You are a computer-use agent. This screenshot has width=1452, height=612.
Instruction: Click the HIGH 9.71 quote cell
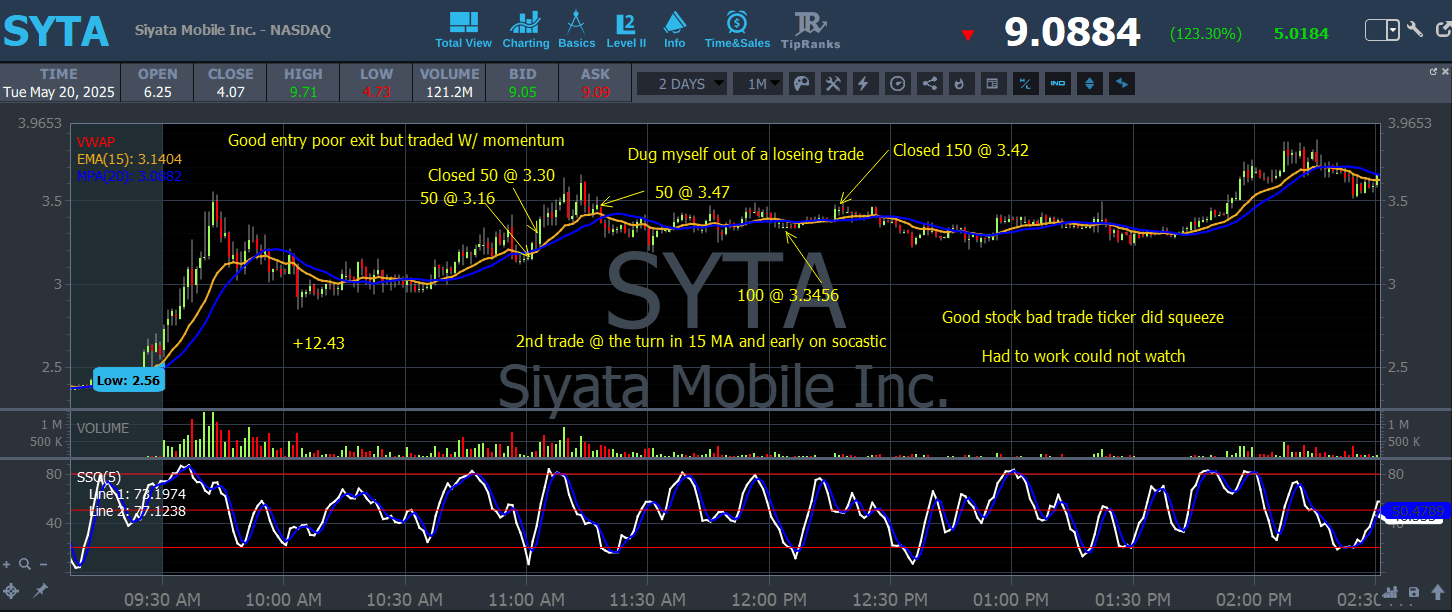coord(303,83)
